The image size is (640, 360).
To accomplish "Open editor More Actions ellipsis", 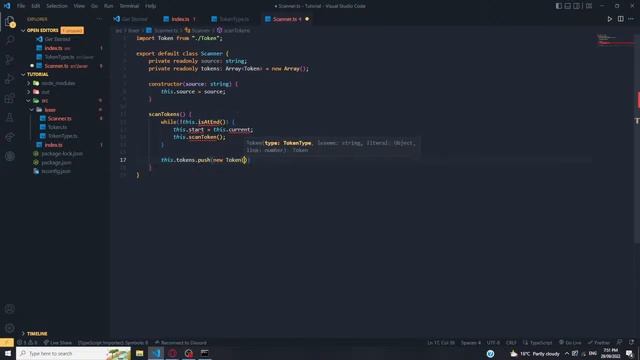I will click(x=631, y=19).
